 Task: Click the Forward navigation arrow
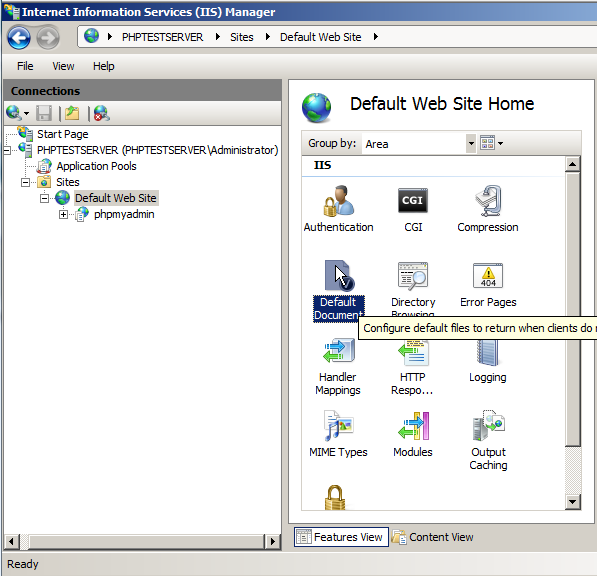coord(48,38)
